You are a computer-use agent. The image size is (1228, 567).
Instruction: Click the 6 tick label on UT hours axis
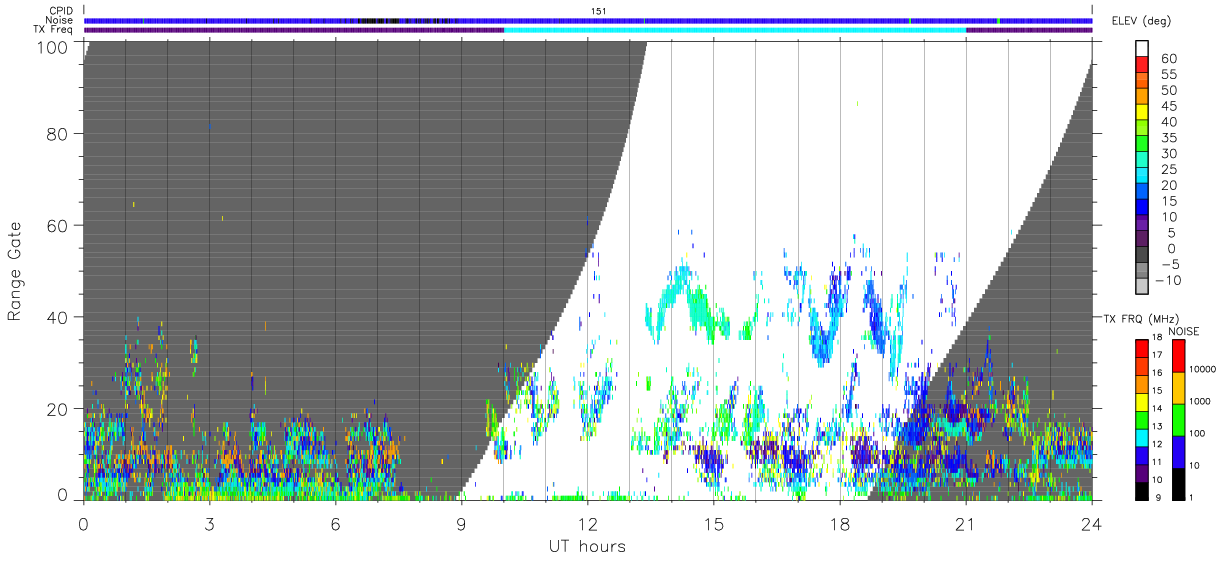335,524
